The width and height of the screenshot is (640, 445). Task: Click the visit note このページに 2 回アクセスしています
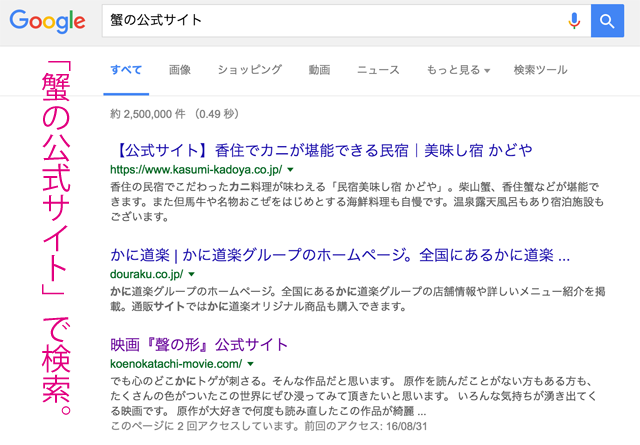click(269, 426)
